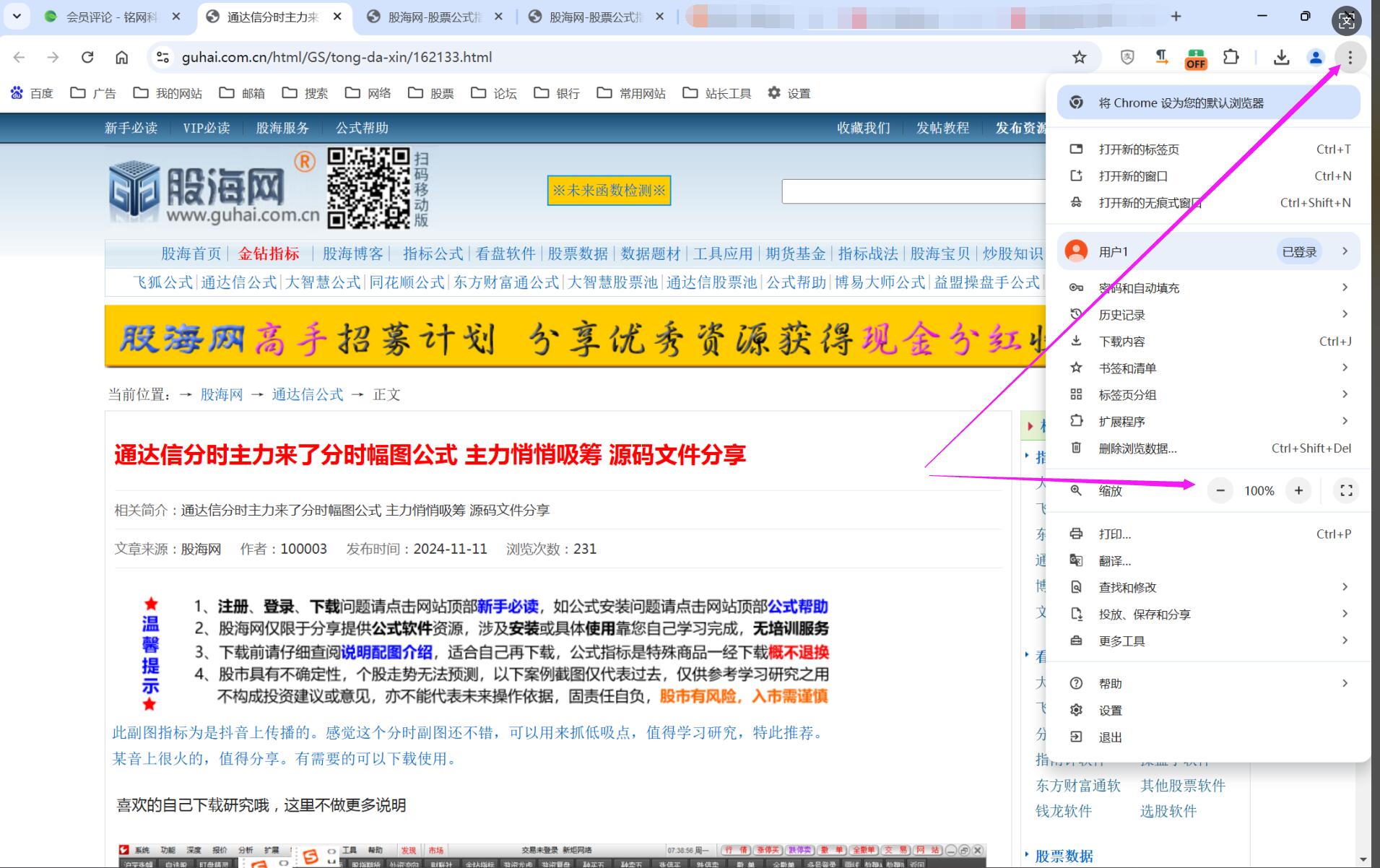Screen dimensions: 1380x868
Task: Decrease zoom with the minus button
Action: pos(1220,490)
